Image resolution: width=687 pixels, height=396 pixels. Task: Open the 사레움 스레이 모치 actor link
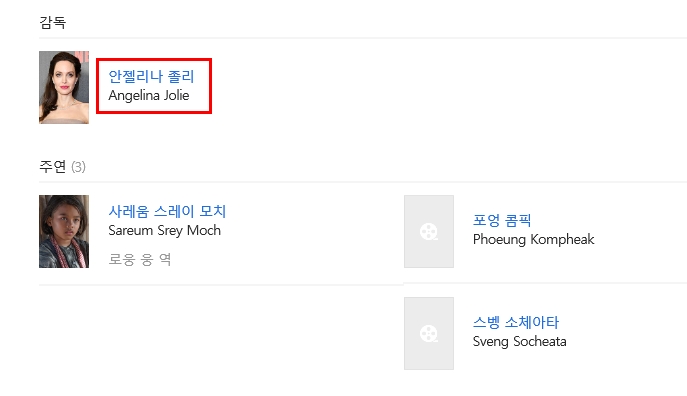pos(167,212)
